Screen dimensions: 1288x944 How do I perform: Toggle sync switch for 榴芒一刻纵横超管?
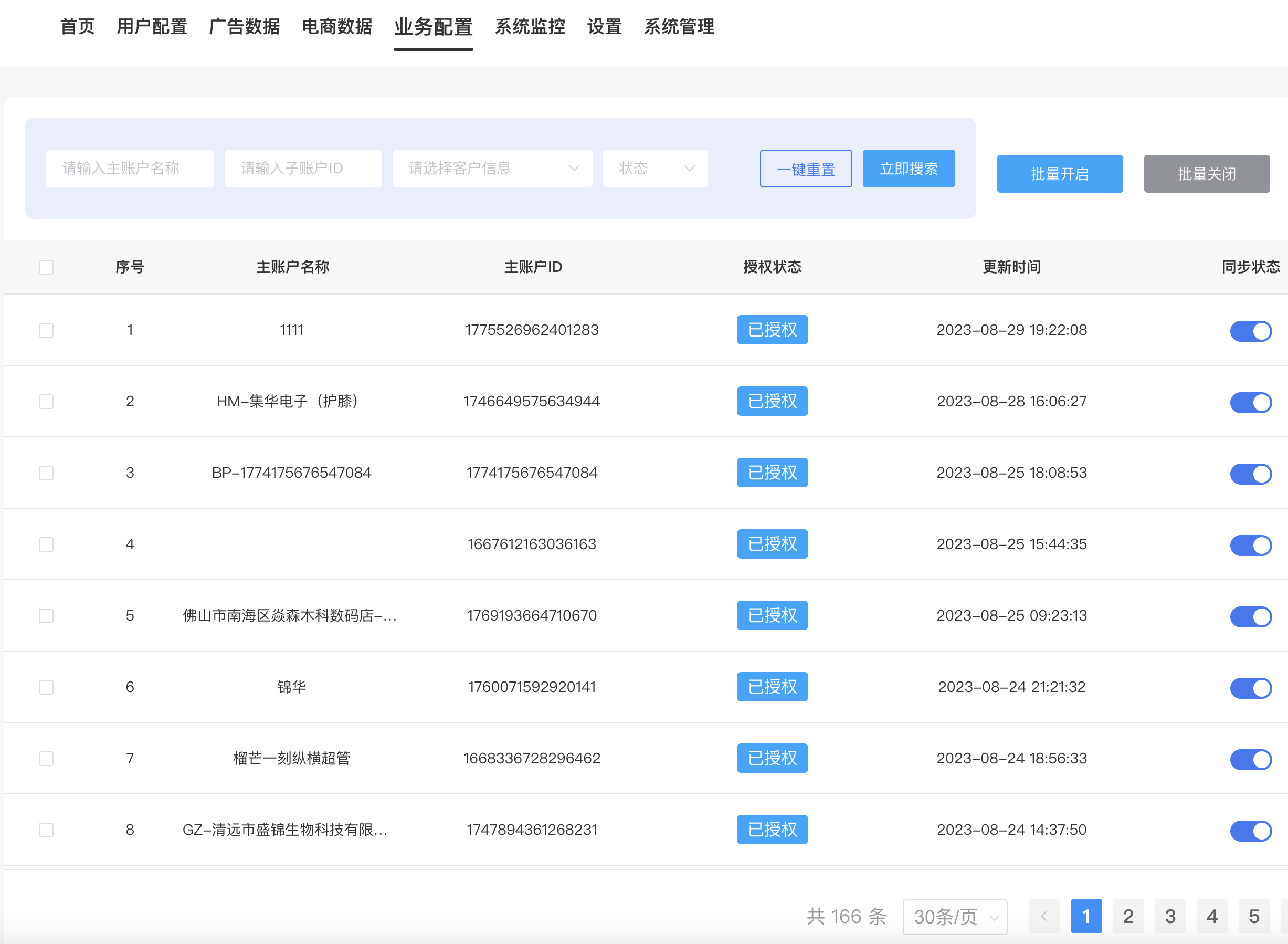[x=1251, y=759]
